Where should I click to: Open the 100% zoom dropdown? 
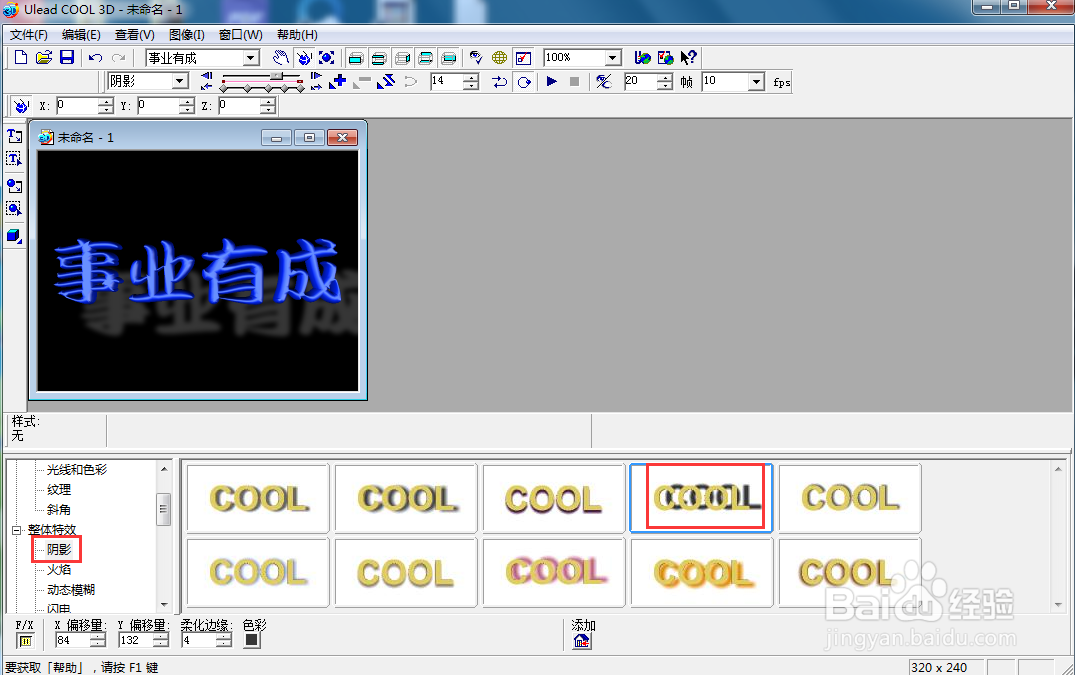[x=613, y=58]
